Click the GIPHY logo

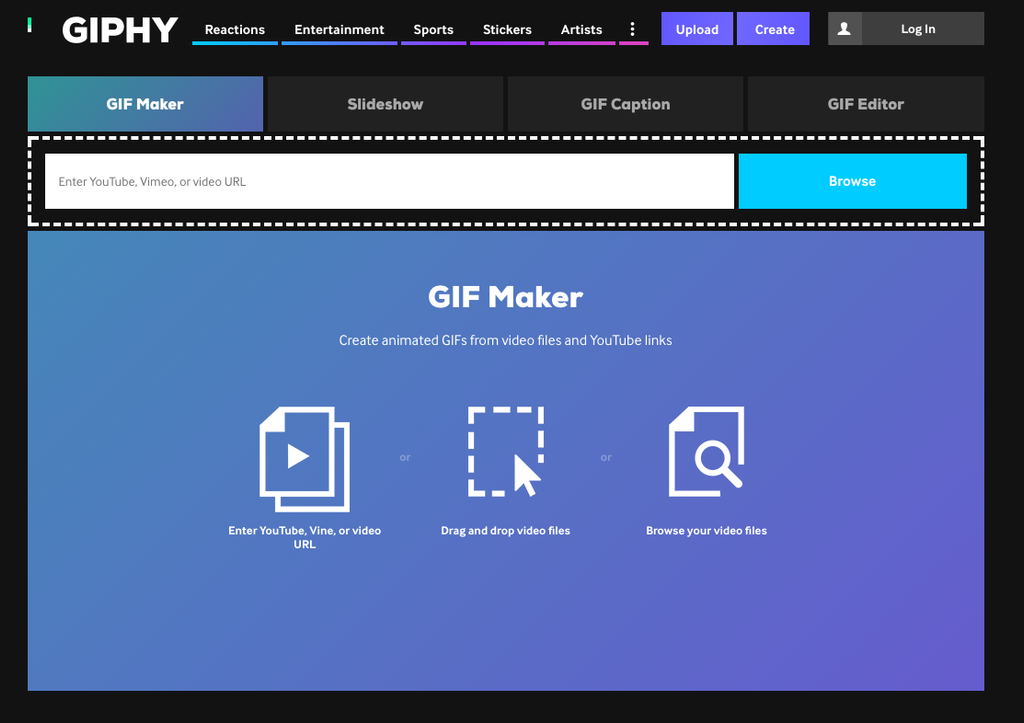120,30
